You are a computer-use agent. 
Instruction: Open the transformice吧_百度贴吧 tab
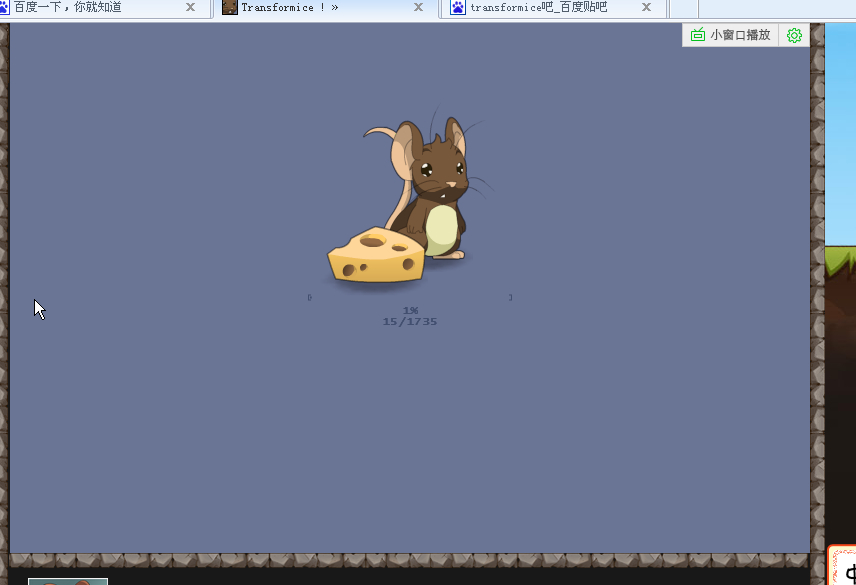click(x=540, y=7)
